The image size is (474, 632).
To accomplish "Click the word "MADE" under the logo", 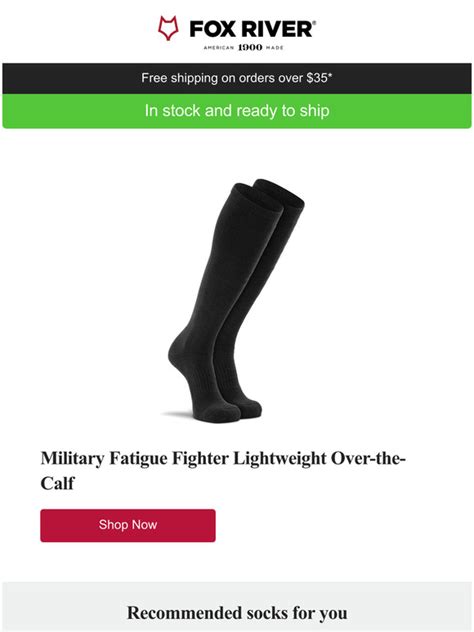I will pos(274,48).
